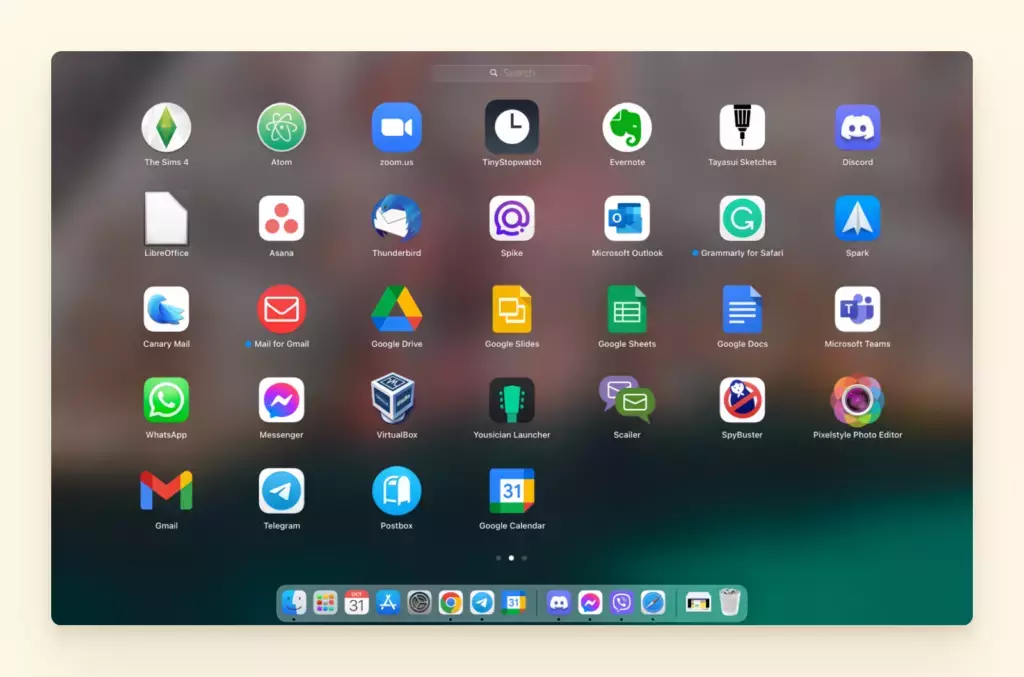Open Viber from the Dock
The width and height of the screenshot is (1024, 677).
tap(621, 603)
